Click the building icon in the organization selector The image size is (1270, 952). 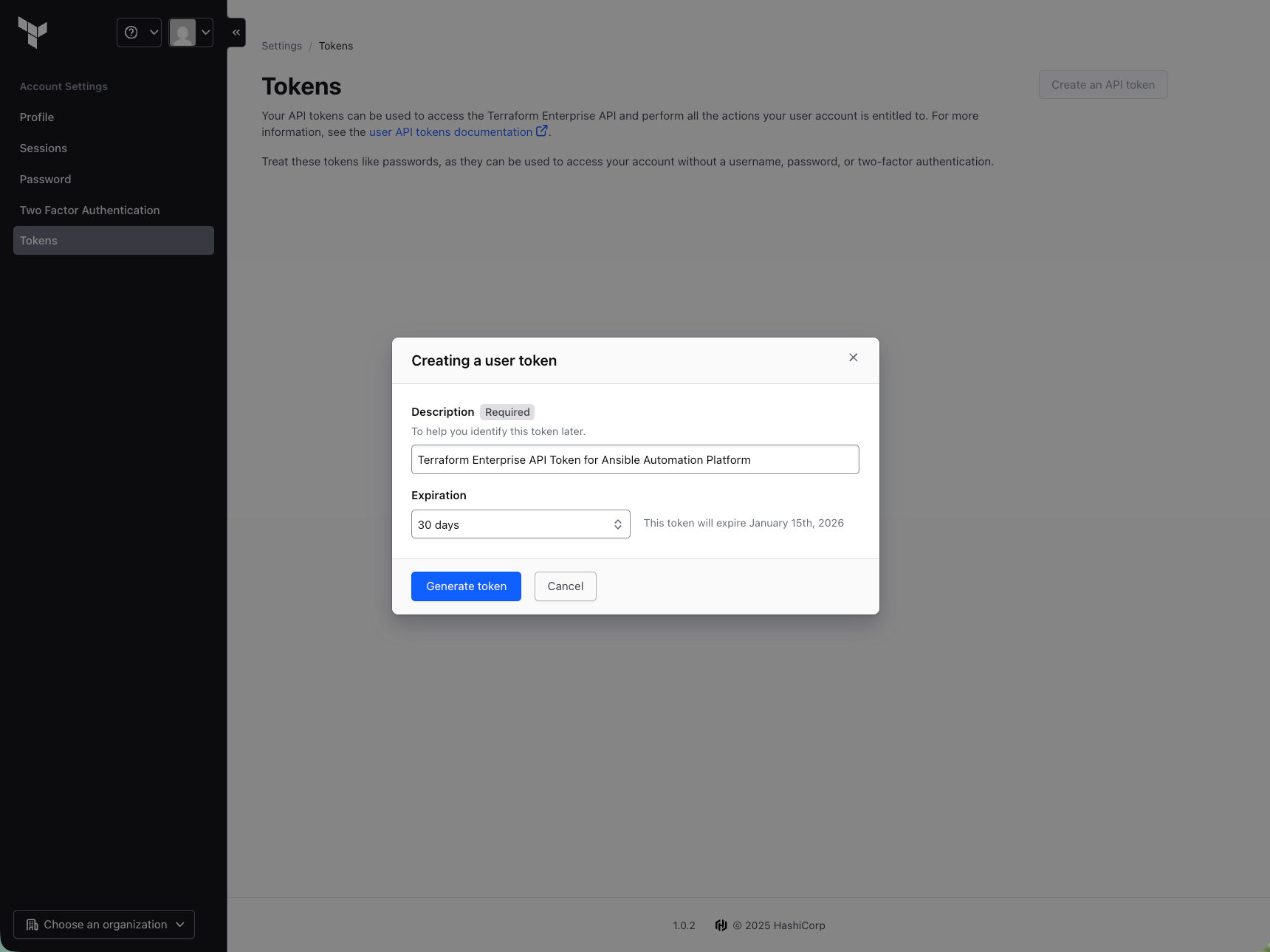(x=32, y=925)
